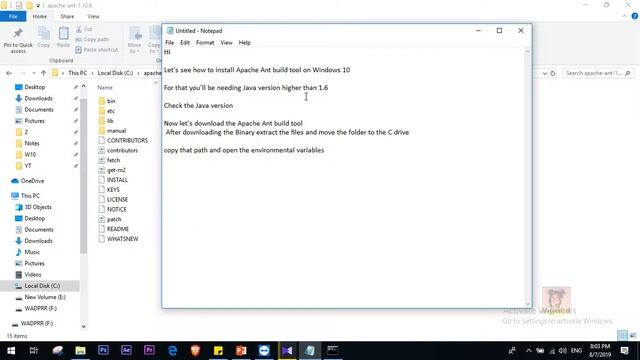Go up one folder level in Explorer

[43, 73]
